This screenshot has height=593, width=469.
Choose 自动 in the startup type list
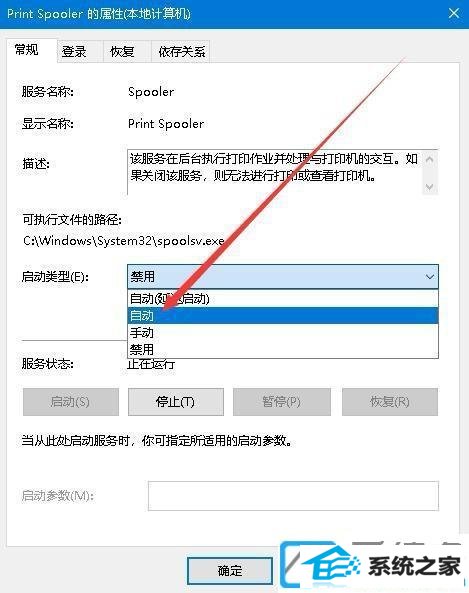[283, 315]
